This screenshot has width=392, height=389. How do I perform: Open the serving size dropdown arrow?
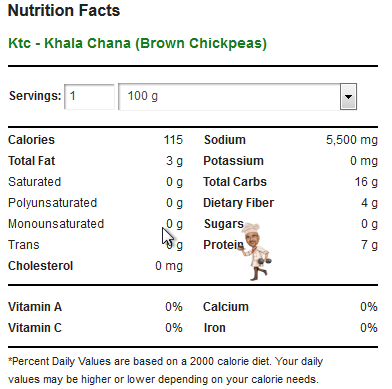coord(348,97)
